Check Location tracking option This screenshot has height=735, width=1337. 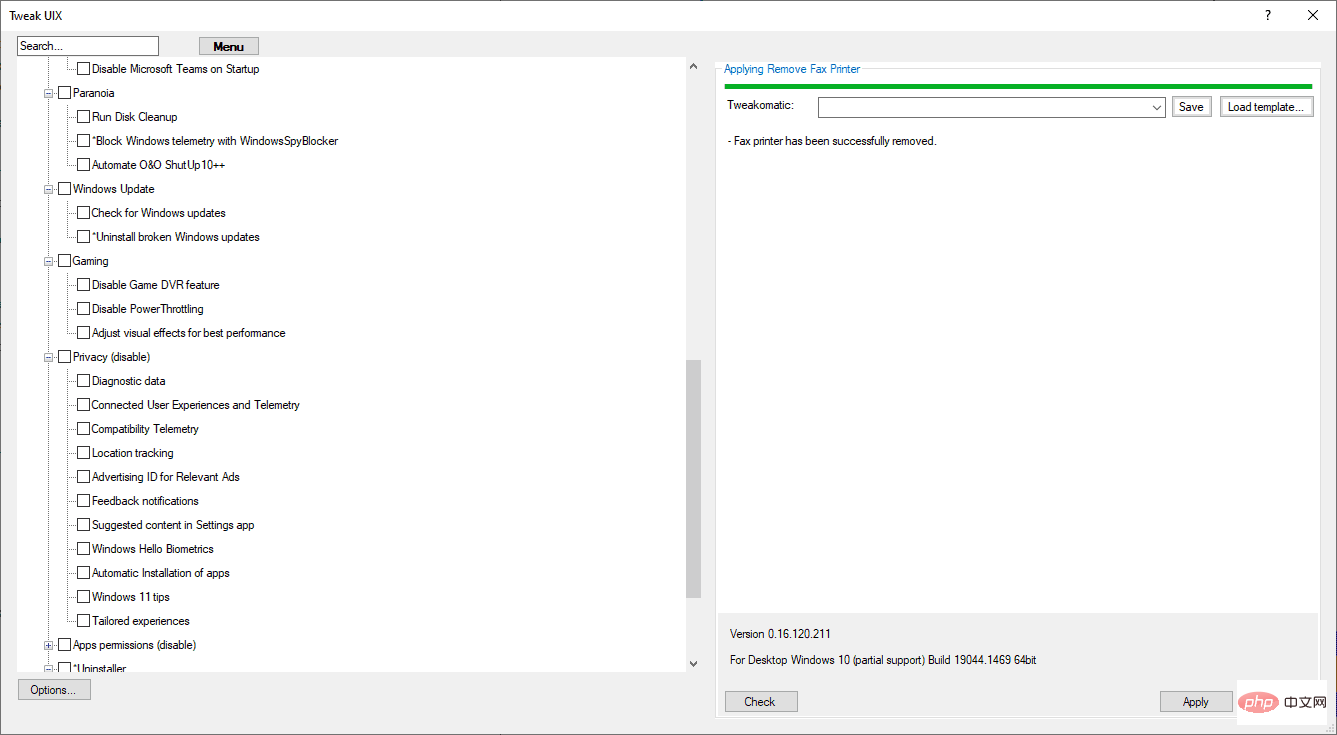coord(84,453)
